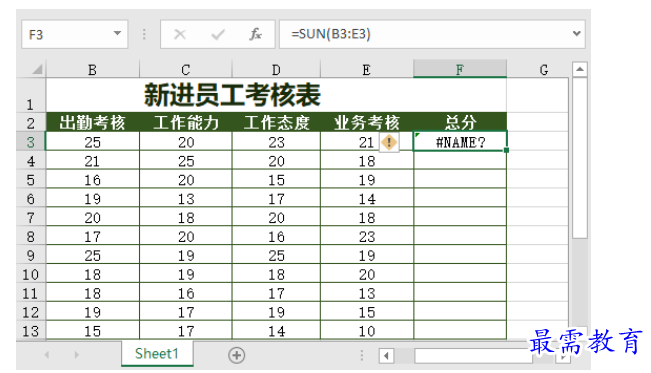Select cell E3 with value 21
The width and height of the screenshot is (651, 373).
coord(367,142)
